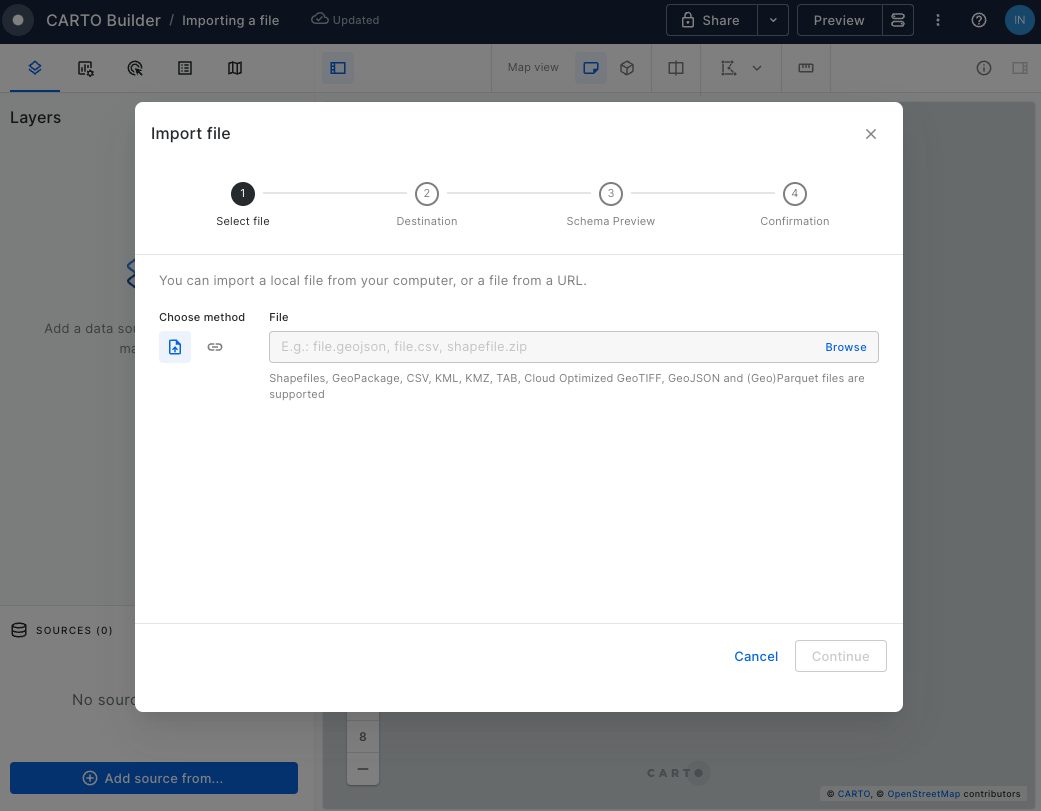Viewport: 1041px width, 811px height.
Task: Open the Interactions tab icon
Action: (x=135, y=68)
